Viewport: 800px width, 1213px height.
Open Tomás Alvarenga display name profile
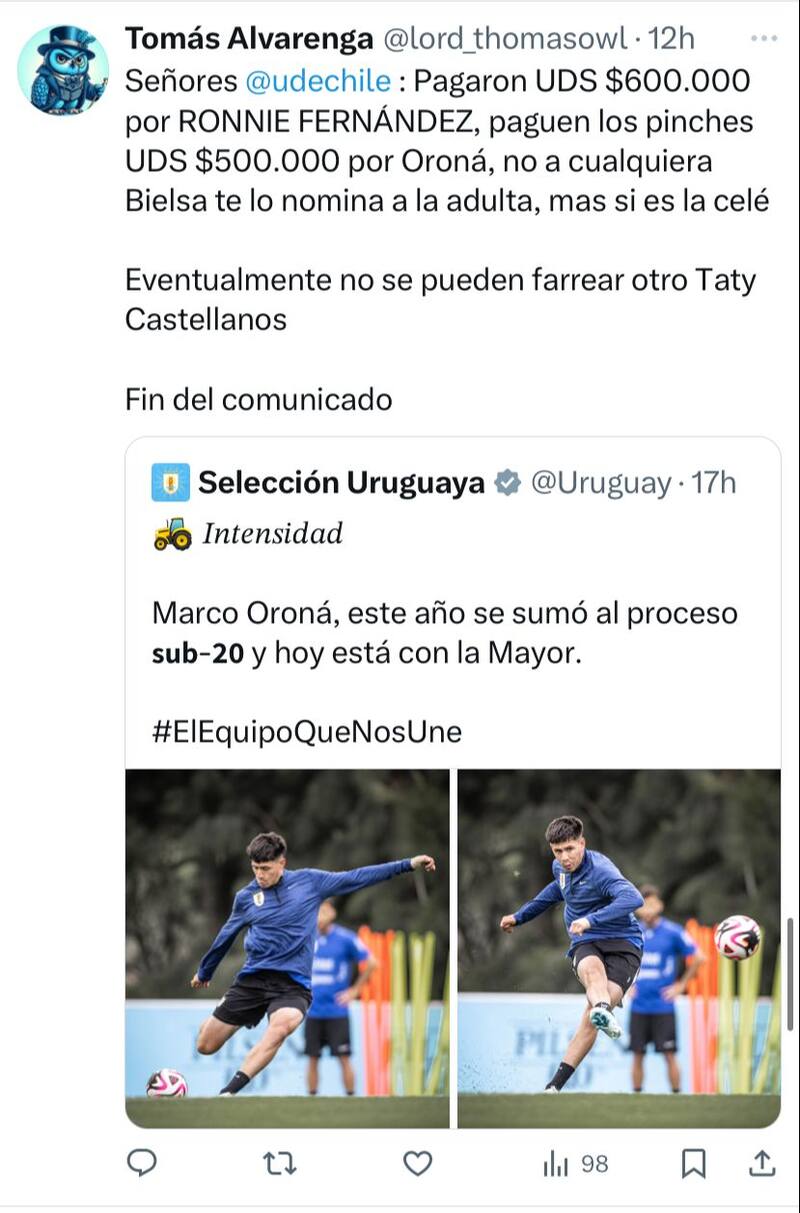[x=246, y=39]
